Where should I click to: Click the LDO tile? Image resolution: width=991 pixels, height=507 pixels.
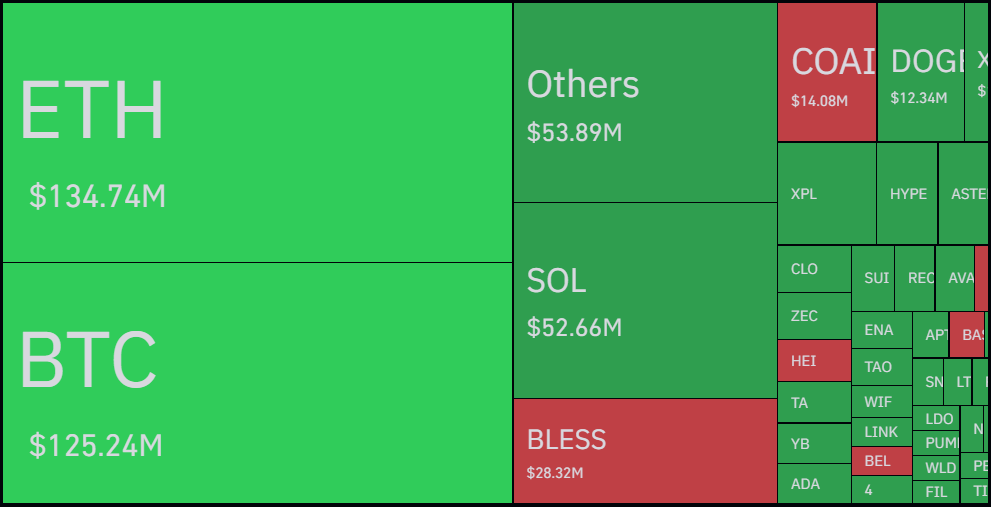pyautogui.click(x=939, y=419)
